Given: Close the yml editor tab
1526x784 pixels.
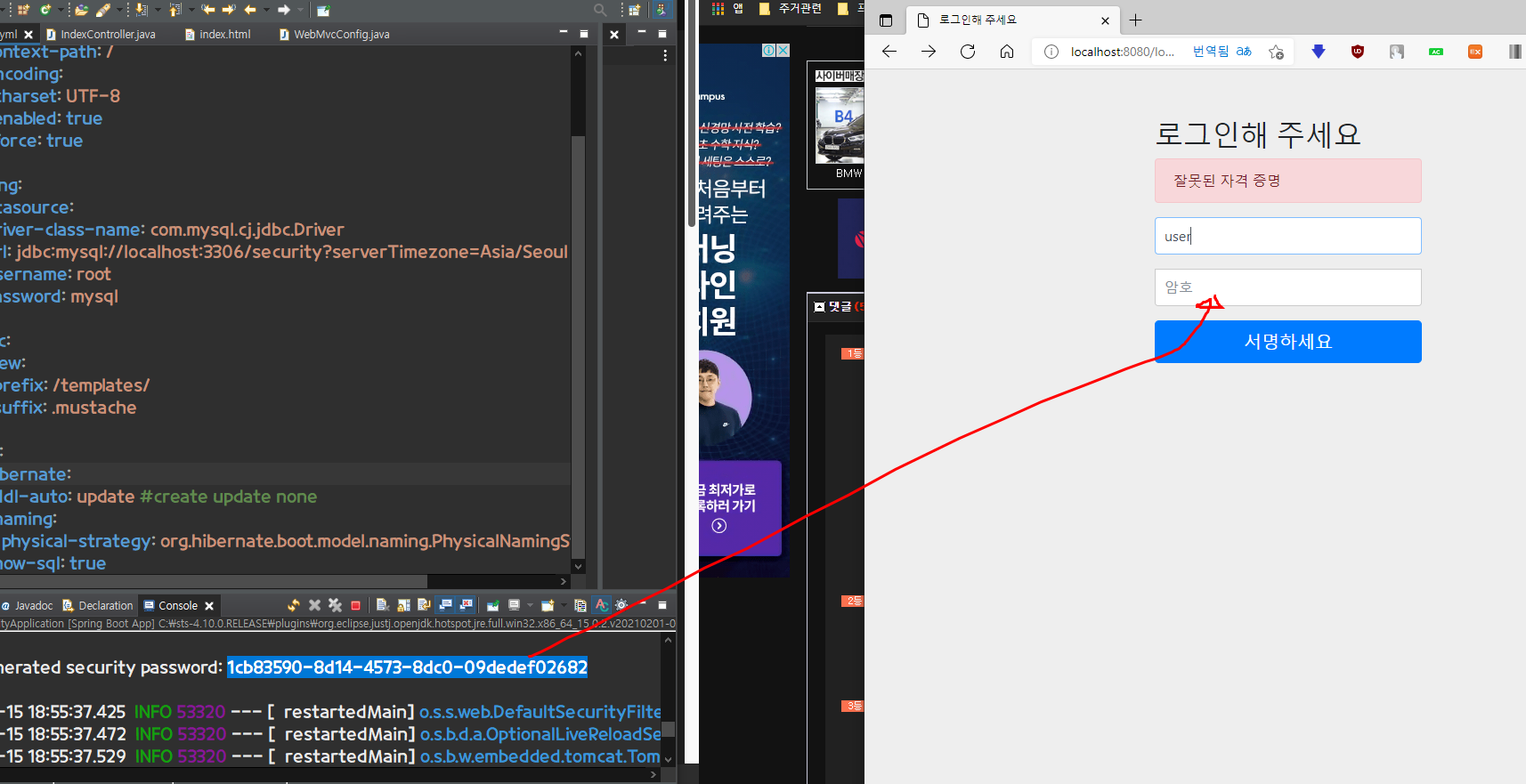Looking at the screenshot, I should 28,35.
